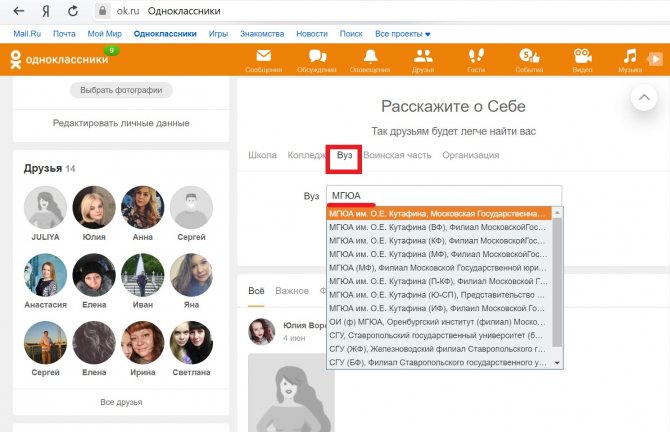Switch to the Организация tab
This screenshot has height=432, width=670.
[470, 155]
